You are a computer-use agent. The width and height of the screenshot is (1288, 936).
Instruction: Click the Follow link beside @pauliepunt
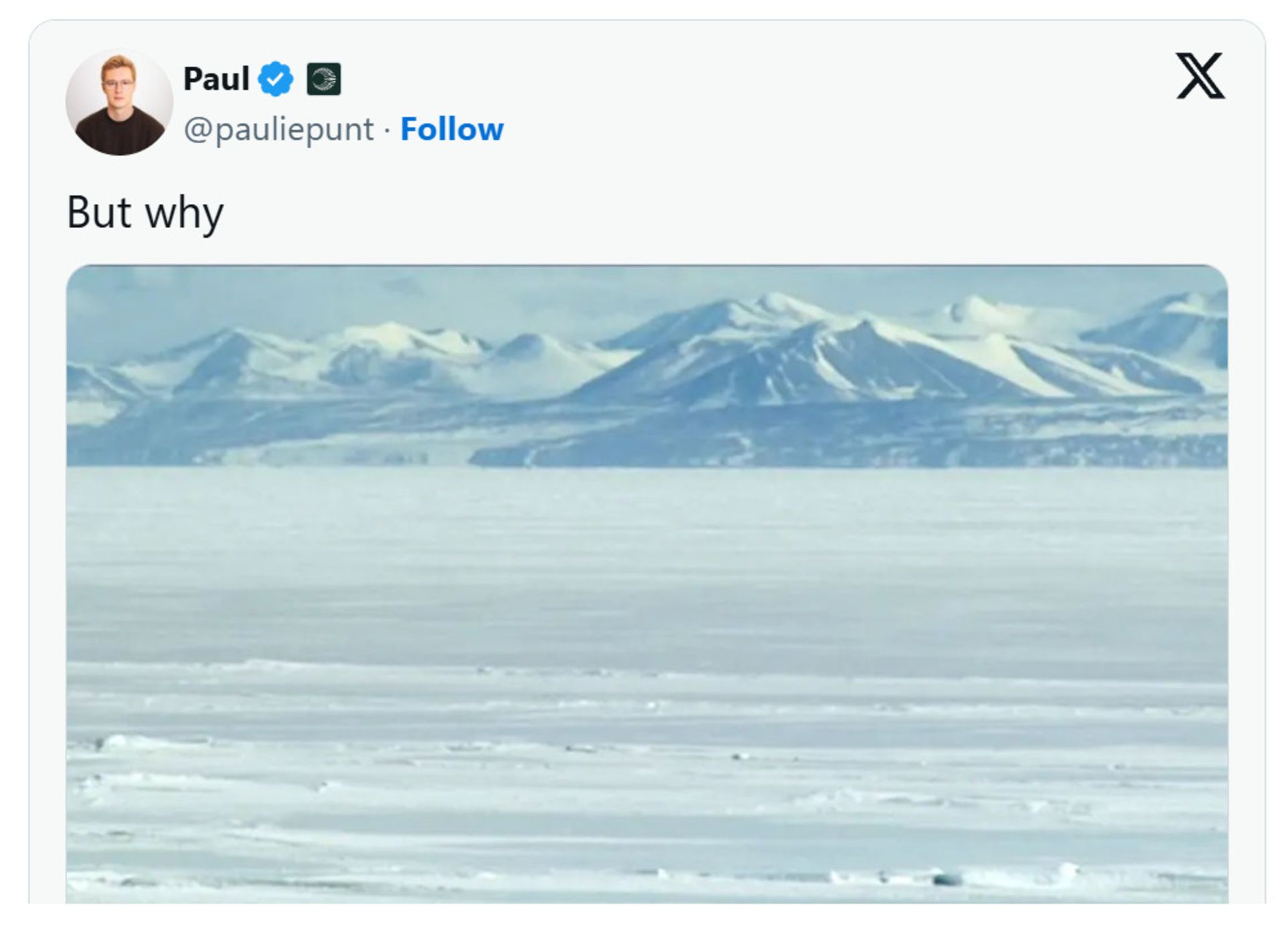click(x=451, y=129)
